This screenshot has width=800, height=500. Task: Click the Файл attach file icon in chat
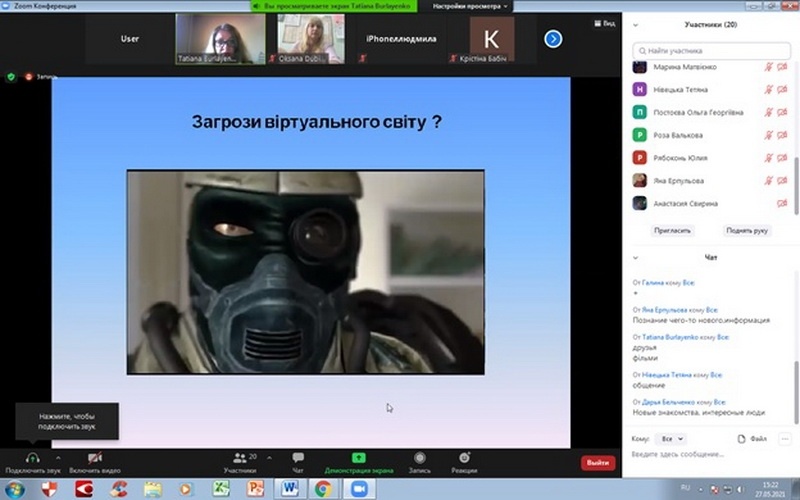pyautogui.click(x=741, y=439)
